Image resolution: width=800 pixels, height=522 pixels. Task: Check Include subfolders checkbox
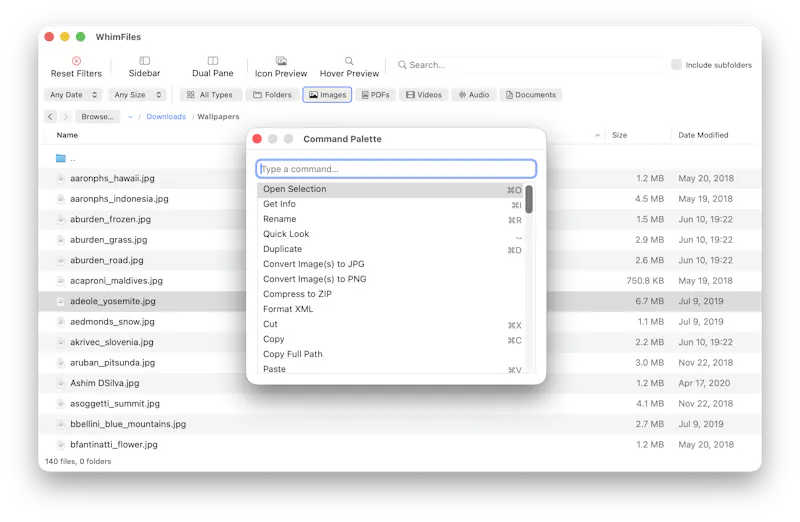click(677, 65)
